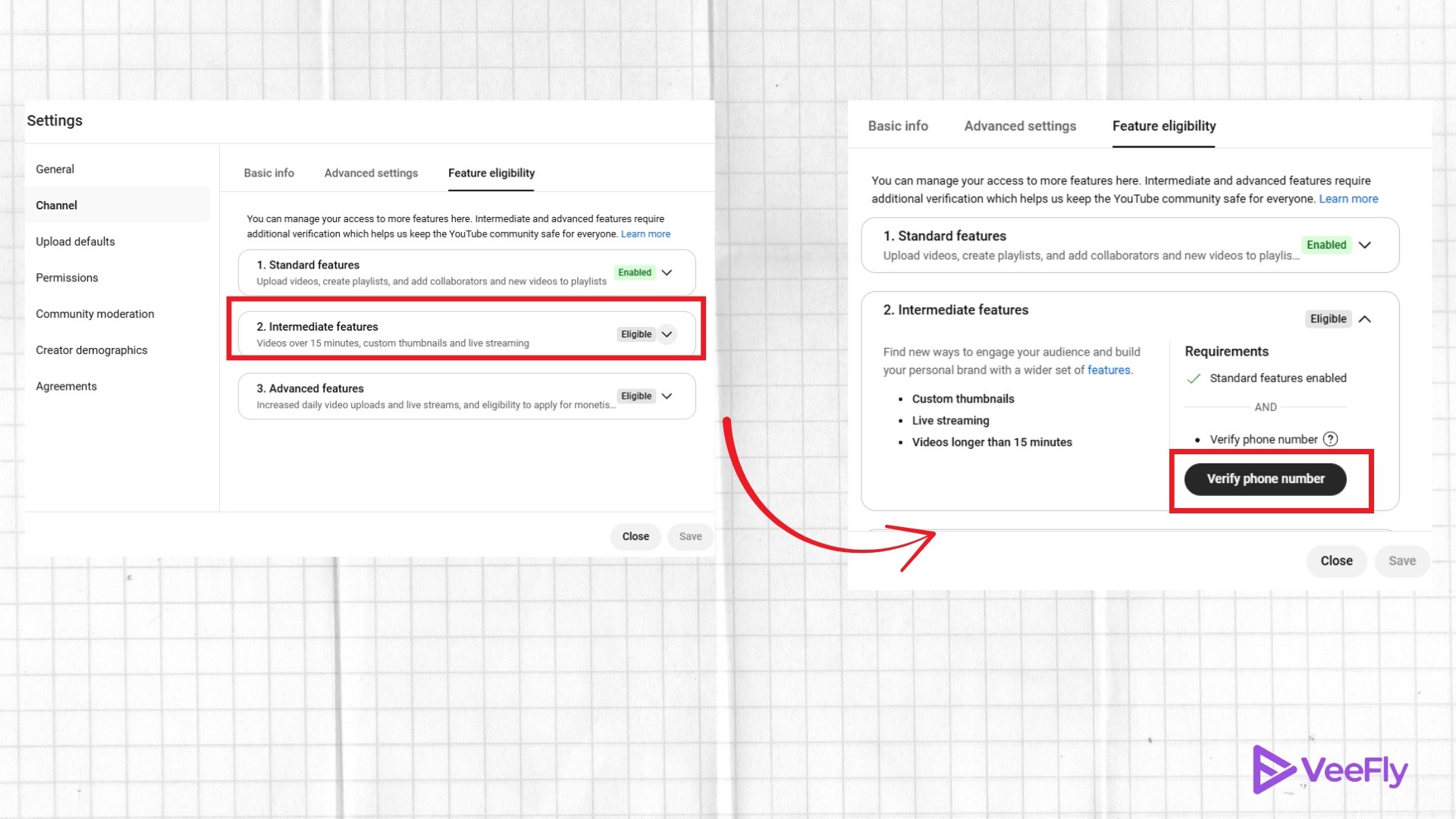The height and width of the screenshot is (819, 1456).
Task: Collapse Intermediate features in right panel
Action: [x=1364, y=319]
